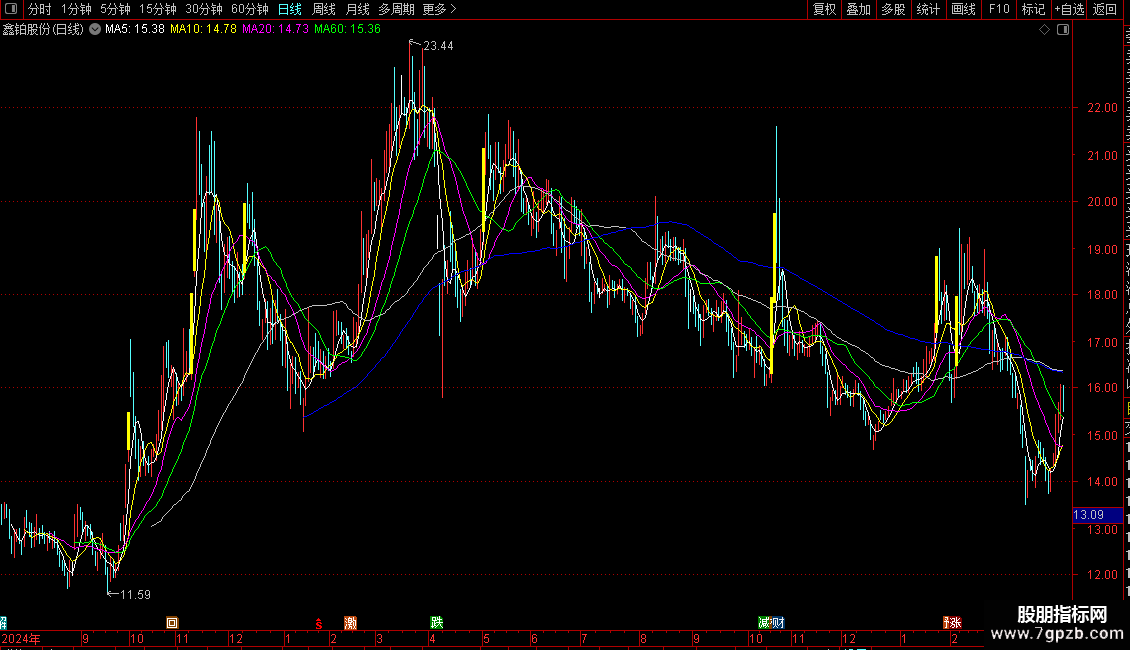Open the 多周期 multi-period view
The image size is (1130, 650).
click(396, 9)
